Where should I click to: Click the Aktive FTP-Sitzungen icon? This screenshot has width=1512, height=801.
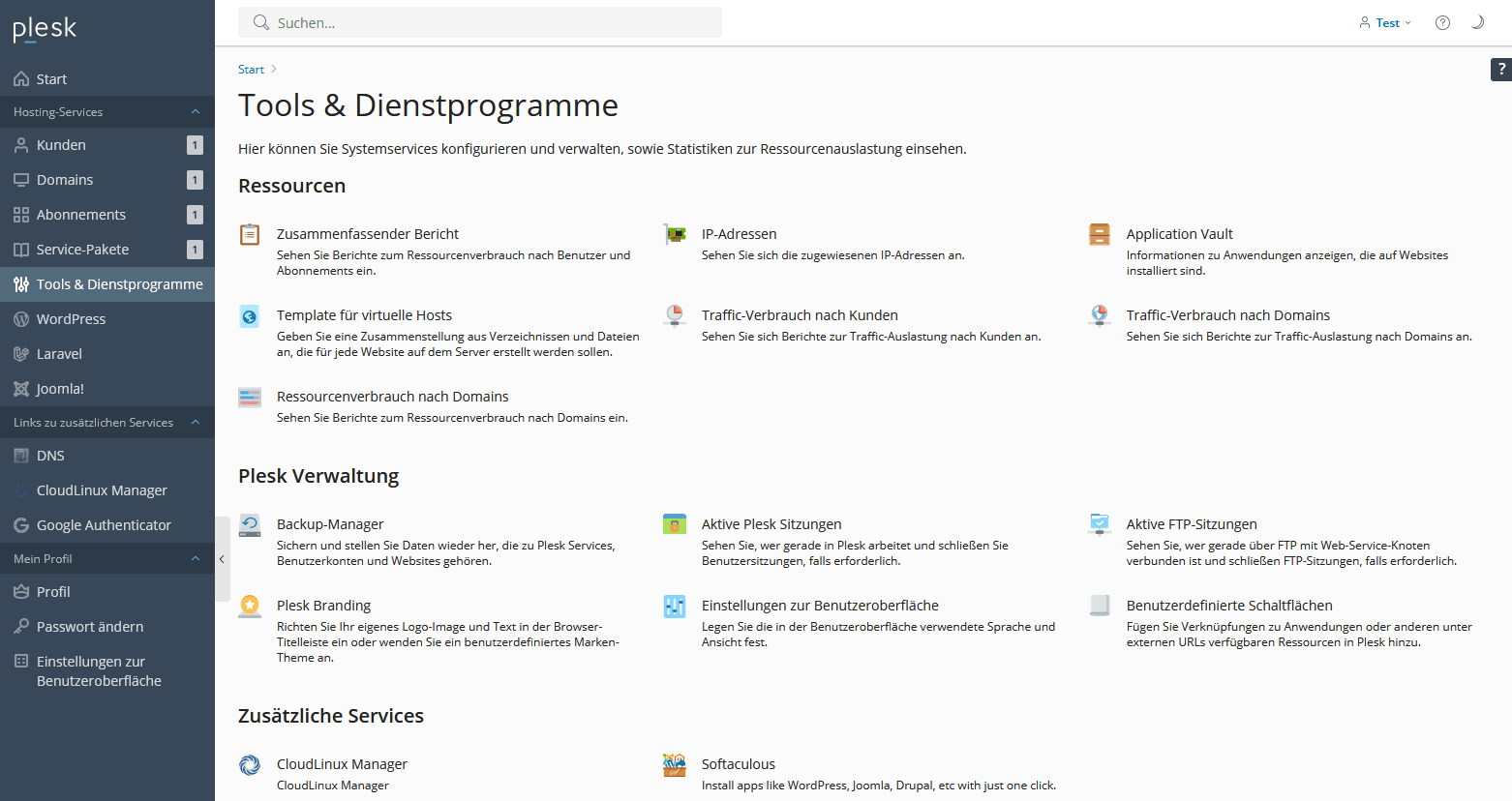[1099, 524]
